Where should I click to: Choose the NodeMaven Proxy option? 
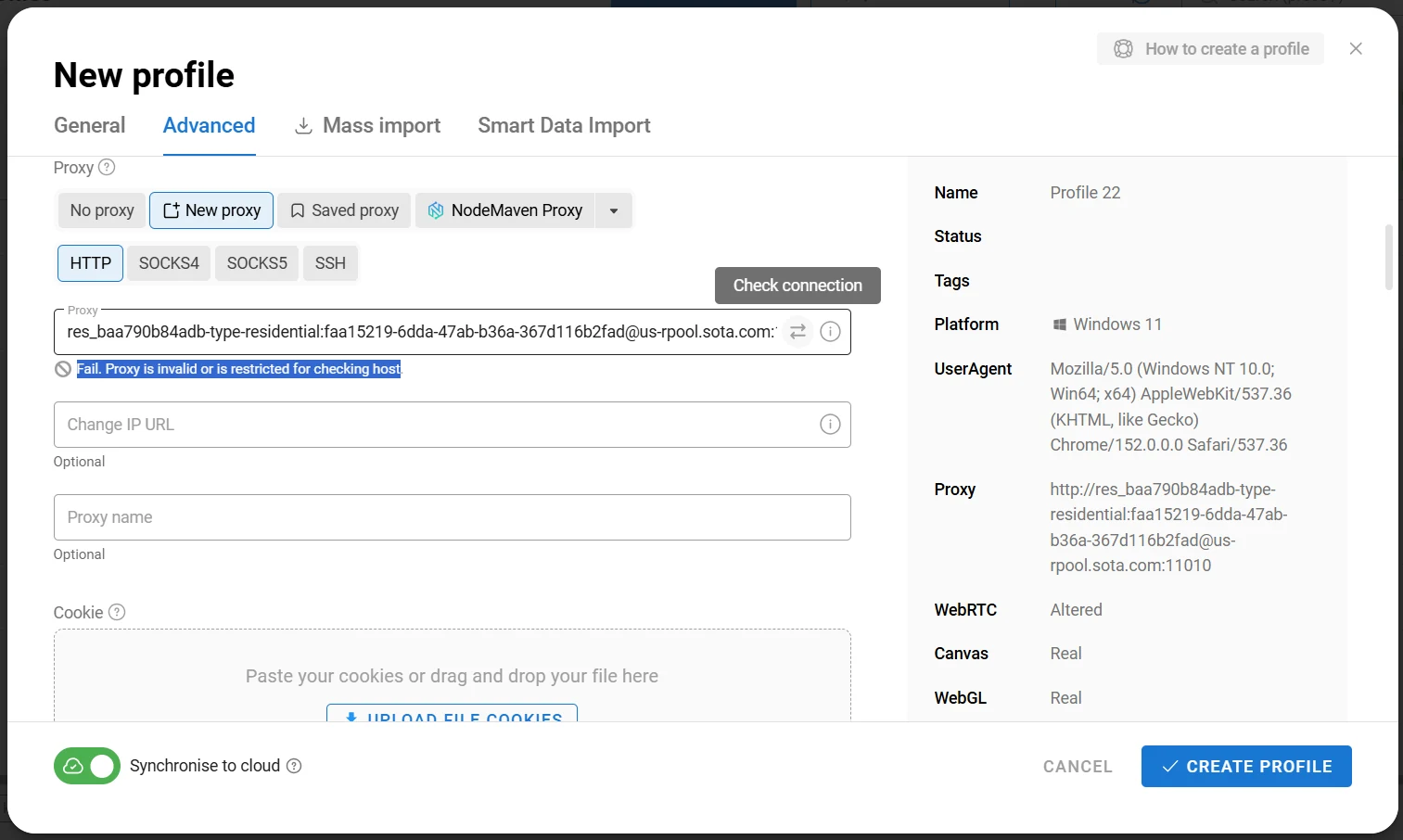[x=504, y=210]
